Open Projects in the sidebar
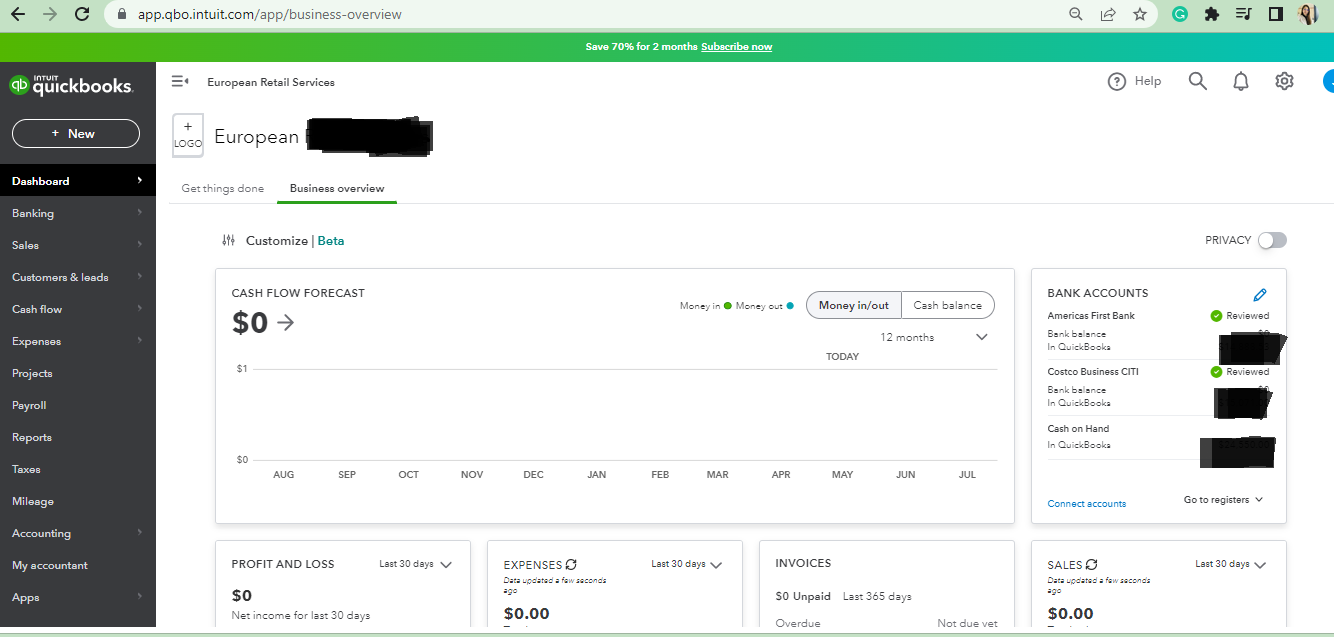1334x637 pixels. tap(78, 373)
